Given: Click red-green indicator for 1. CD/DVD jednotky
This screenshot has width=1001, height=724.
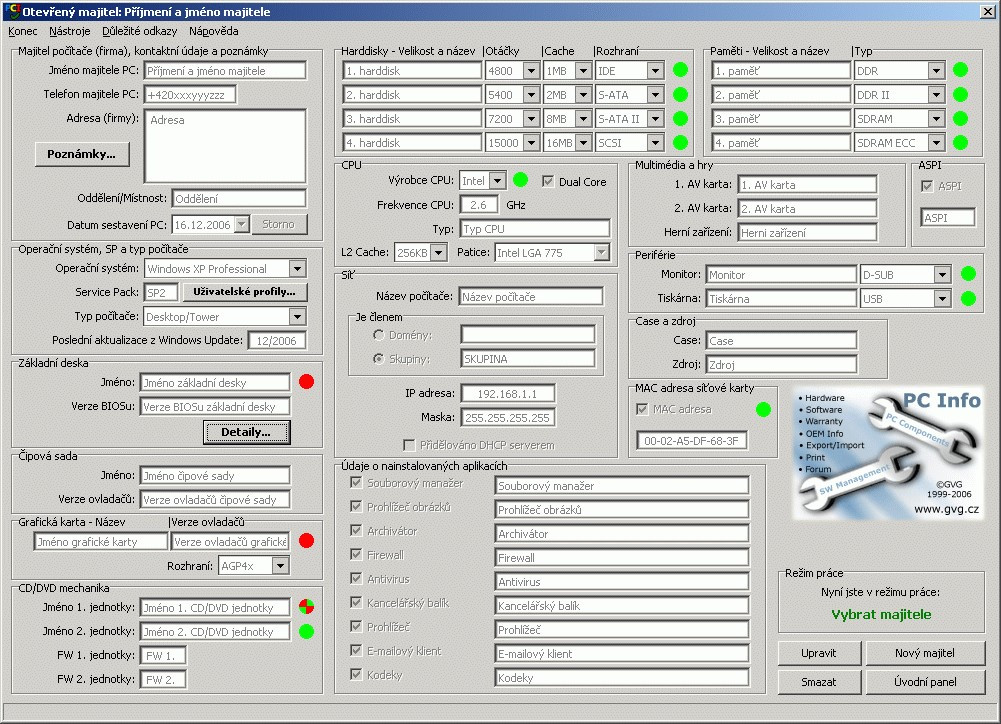Looking at the screenshot, I should (x=306, y=607).
